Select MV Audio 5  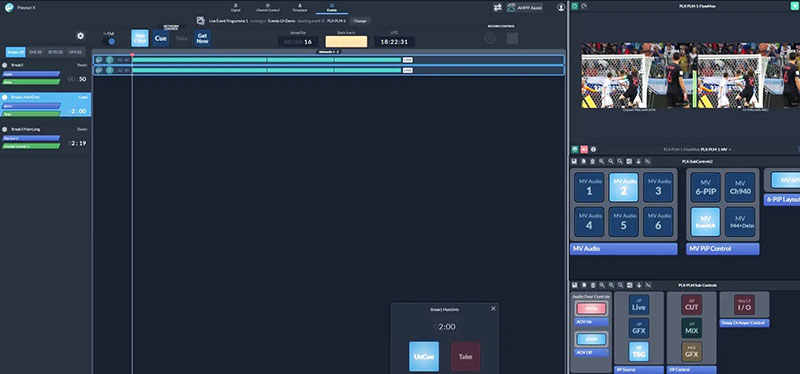point(623,221)
